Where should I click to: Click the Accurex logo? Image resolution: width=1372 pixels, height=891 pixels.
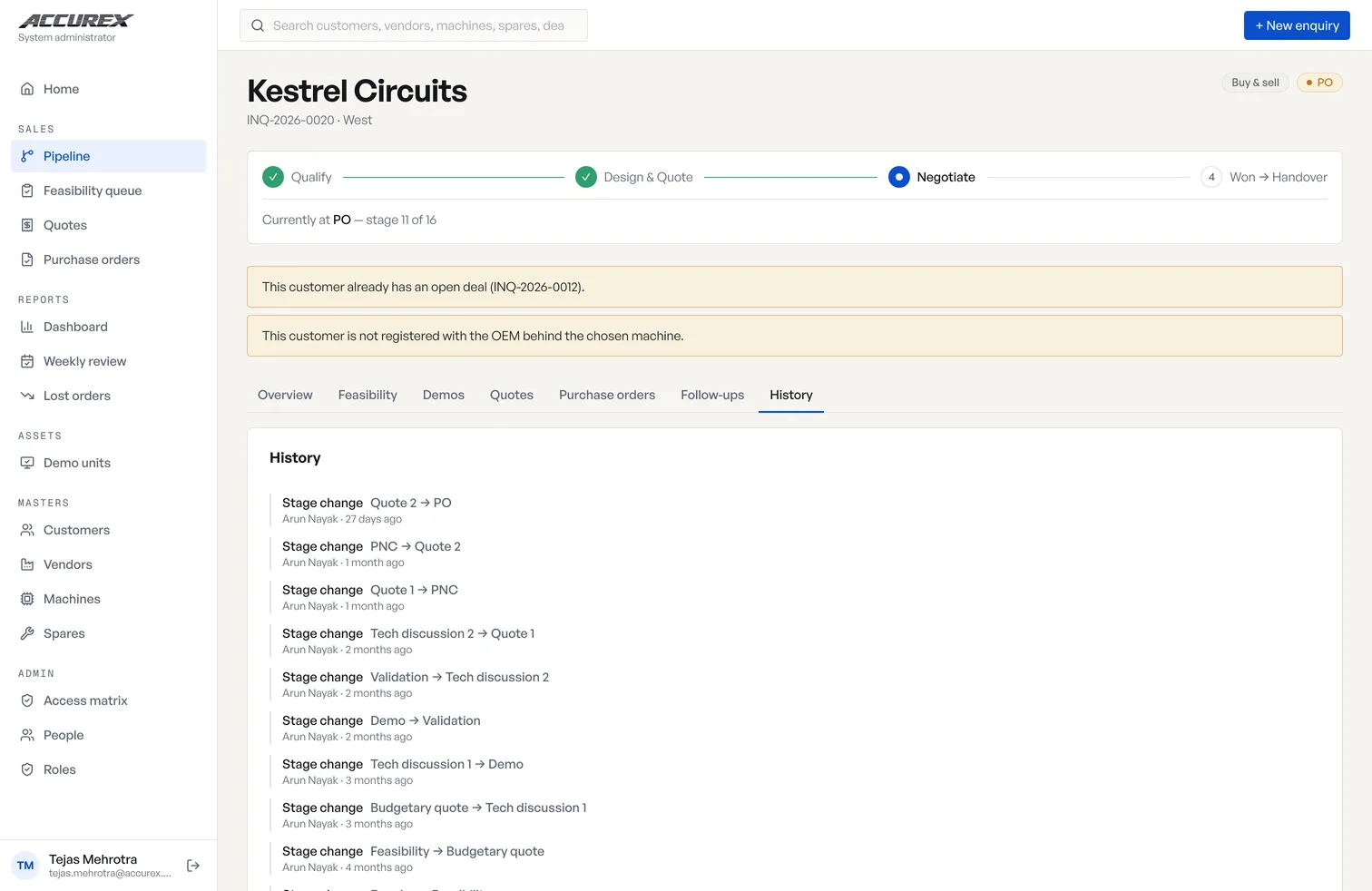pyautogui.click(x=76, y=21)
